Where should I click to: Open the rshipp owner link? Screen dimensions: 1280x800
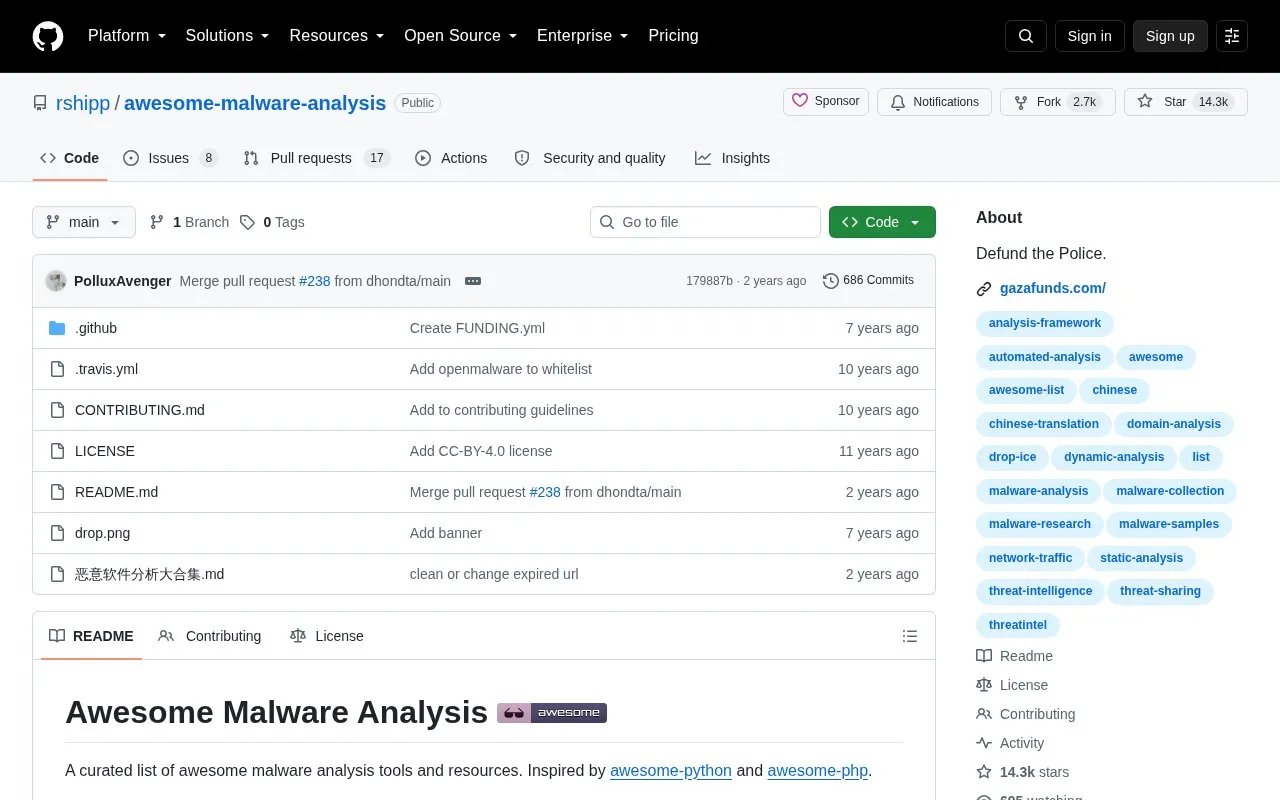coord(83,103)
